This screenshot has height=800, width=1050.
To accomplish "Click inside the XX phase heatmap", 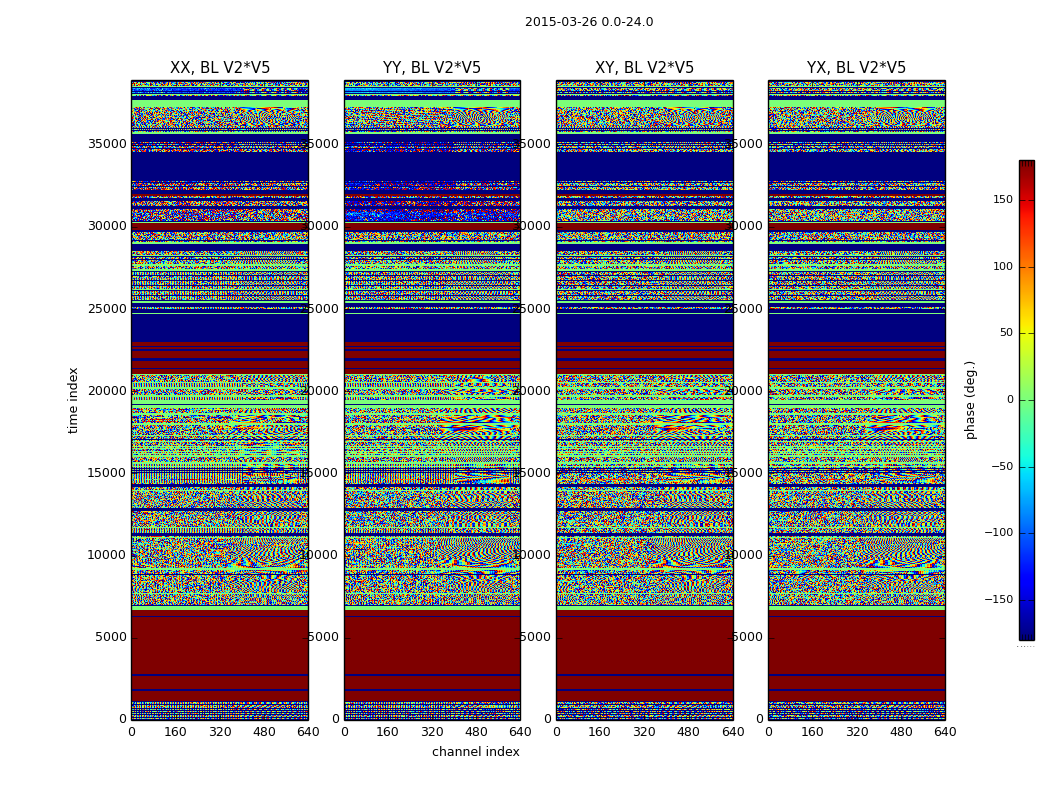I will click(x=220, y=400).
